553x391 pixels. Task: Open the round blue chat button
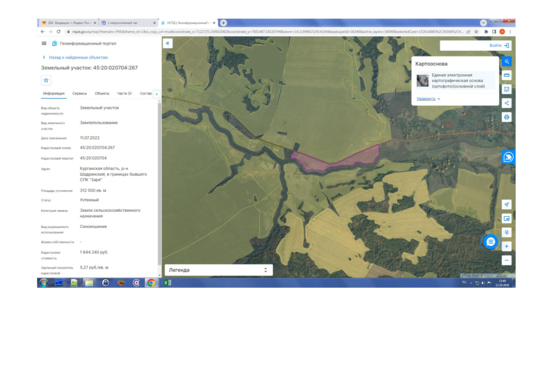490,242
